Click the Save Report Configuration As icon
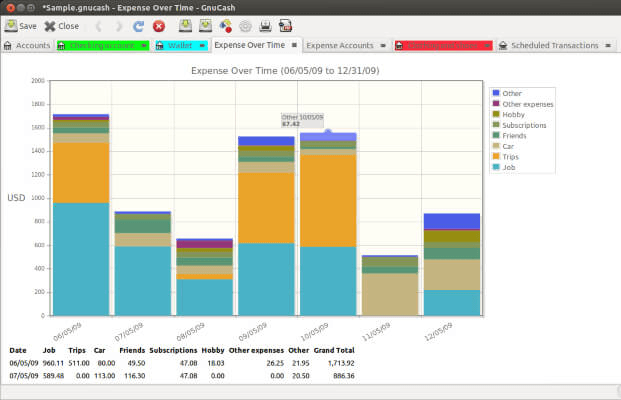 tap(205, 26)
